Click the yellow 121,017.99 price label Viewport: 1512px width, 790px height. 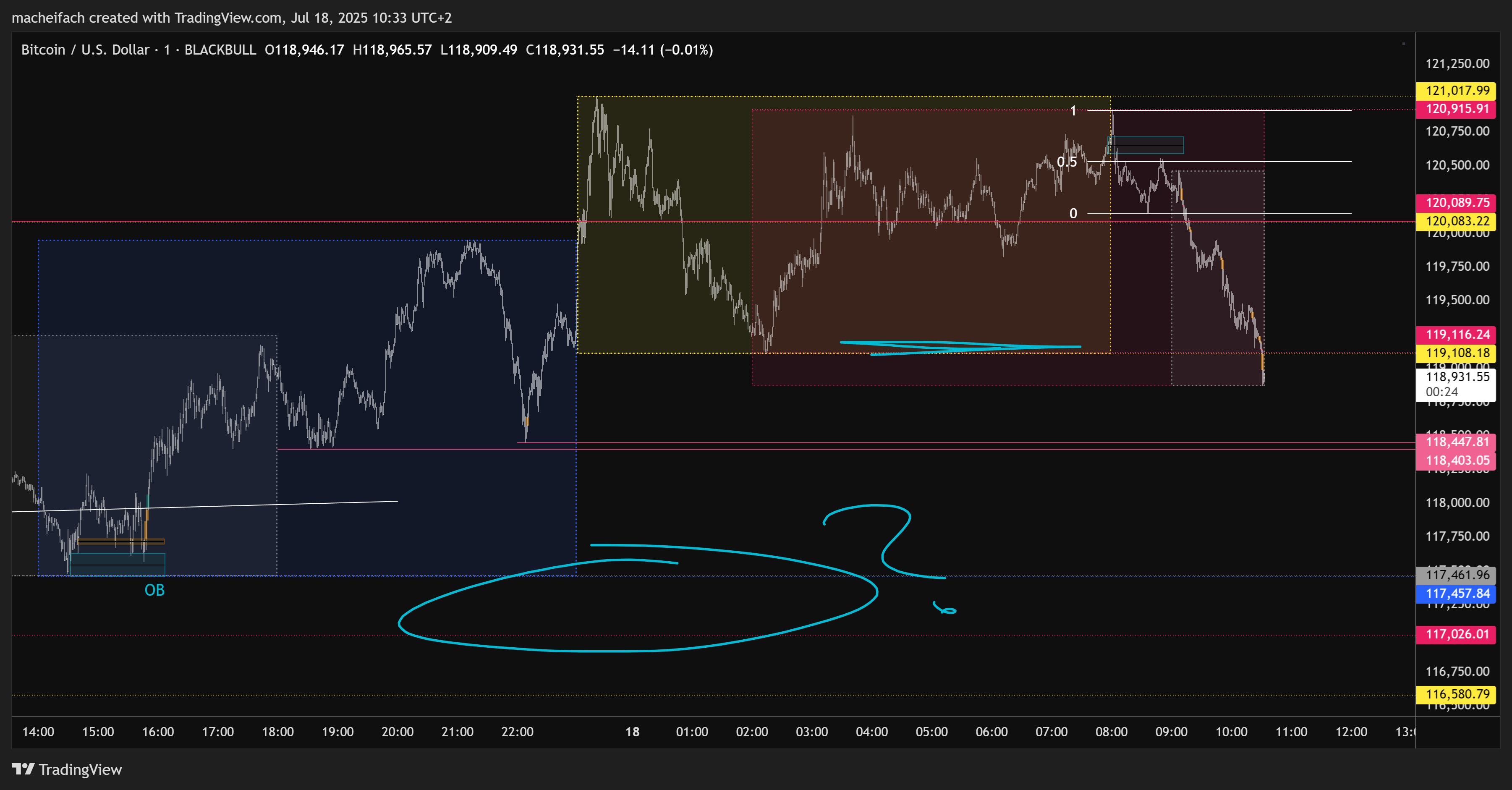1457,90
